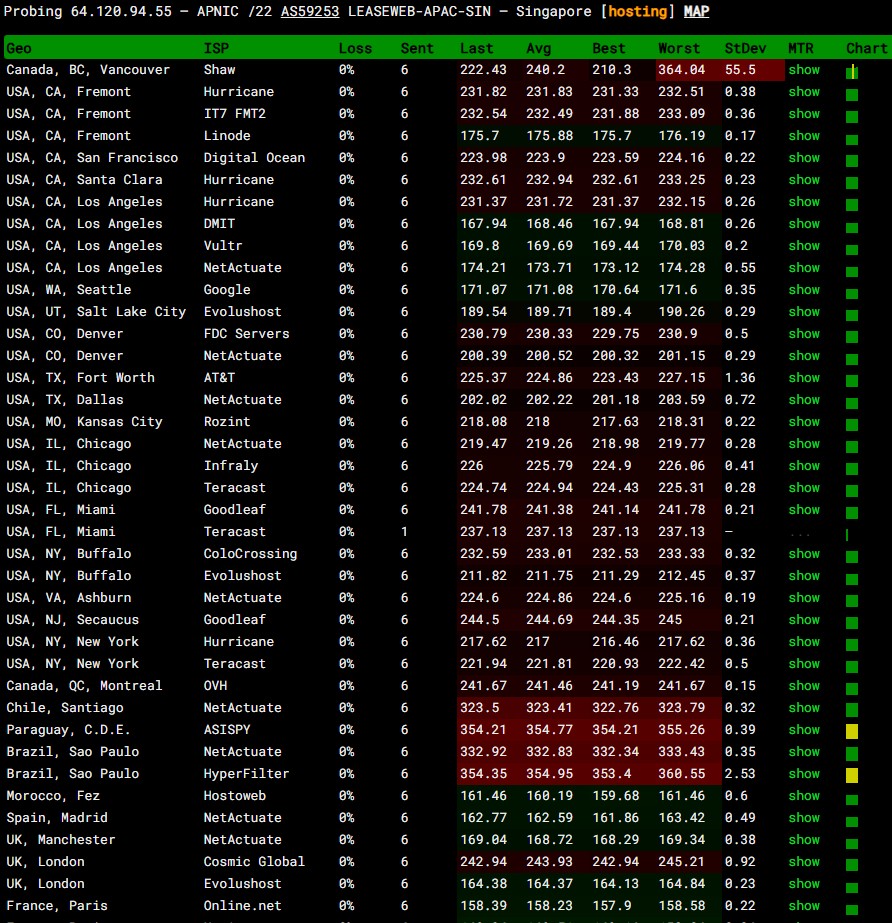The image size is (892, 923).
Task: Show MTR for Montreal OVH row
Action: [x=804, y=686]
